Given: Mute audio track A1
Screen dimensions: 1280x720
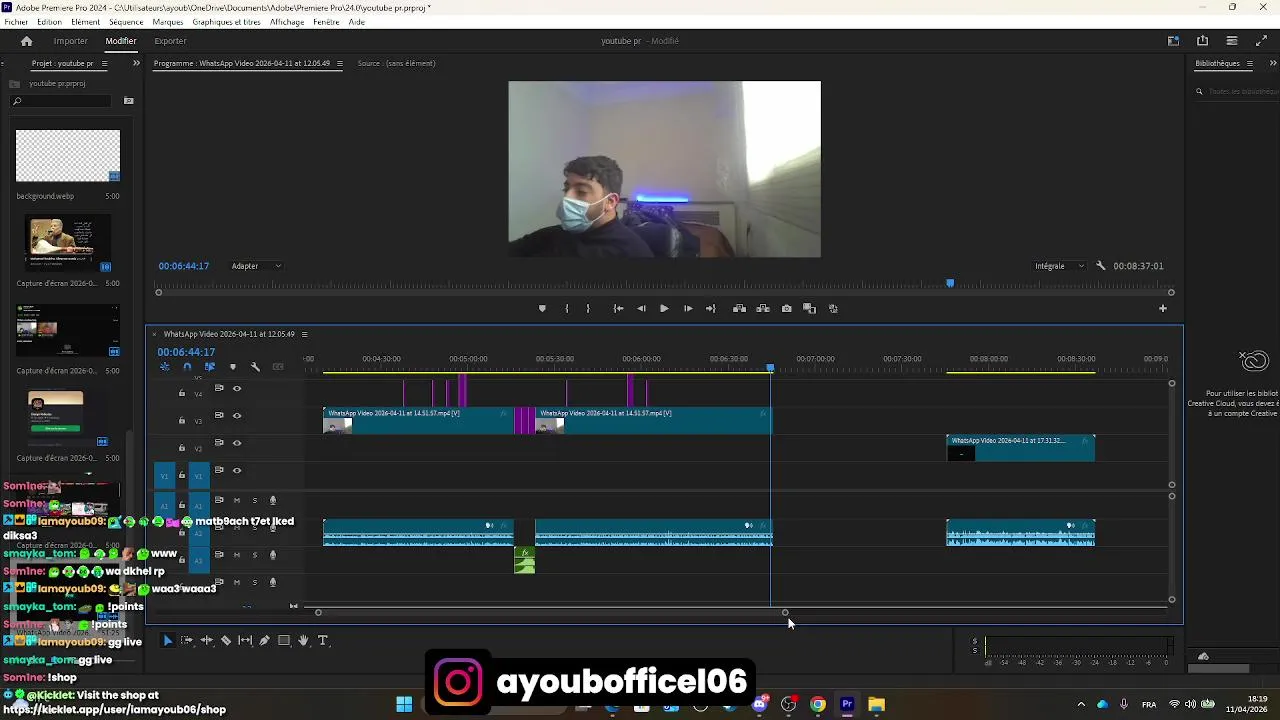Looking at the screenshot, I should pos(237,500).
